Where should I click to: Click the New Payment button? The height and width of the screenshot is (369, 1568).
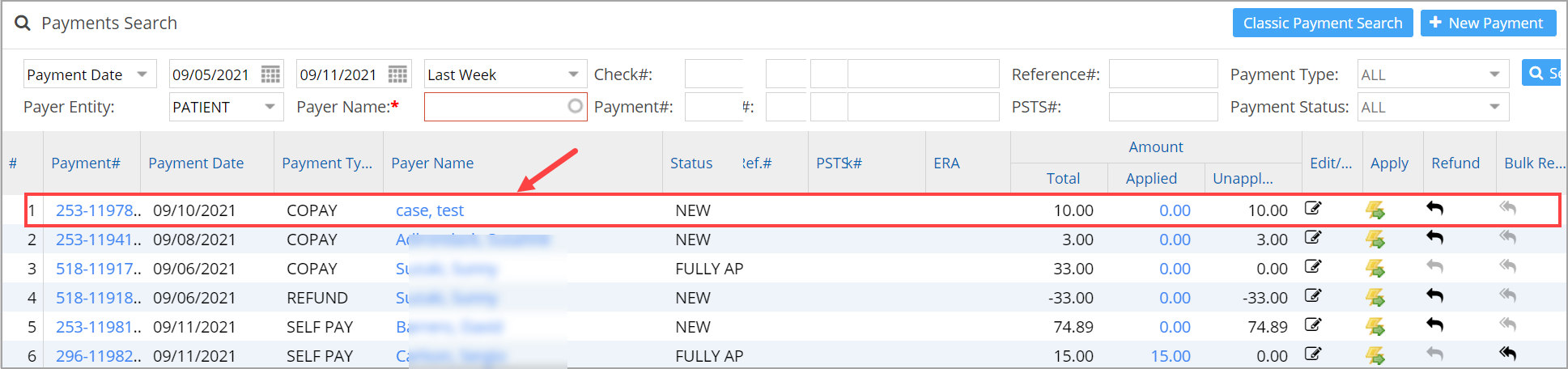(1488, 23)
